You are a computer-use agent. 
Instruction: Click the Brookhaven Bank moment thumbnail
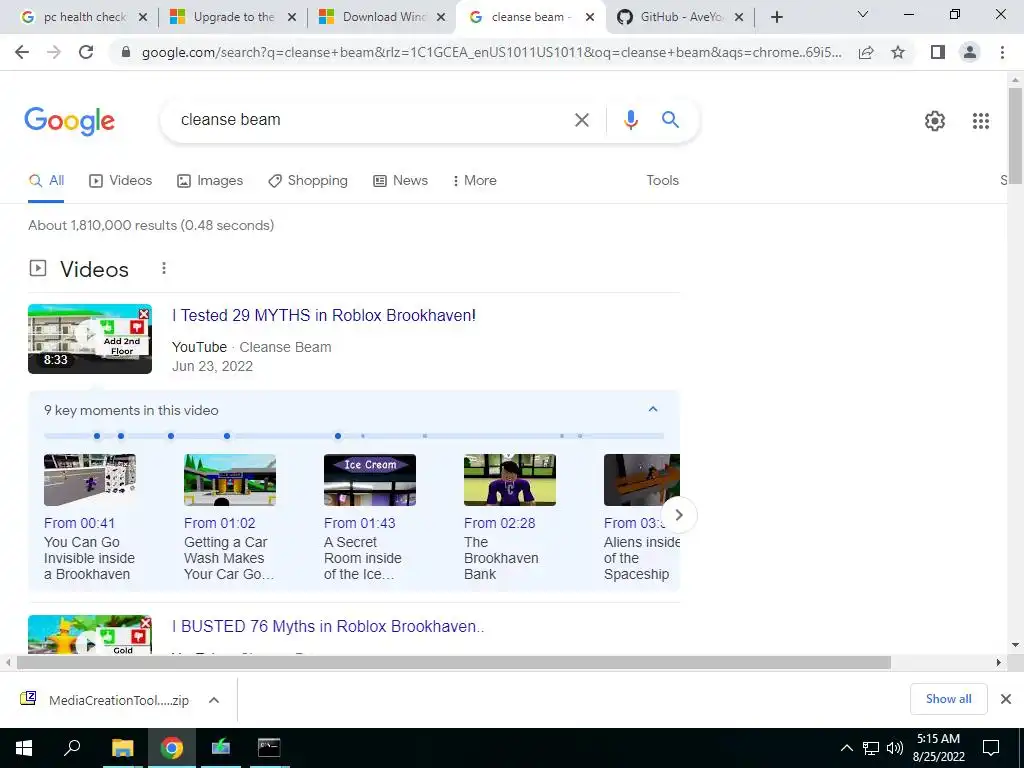point(510,480)
